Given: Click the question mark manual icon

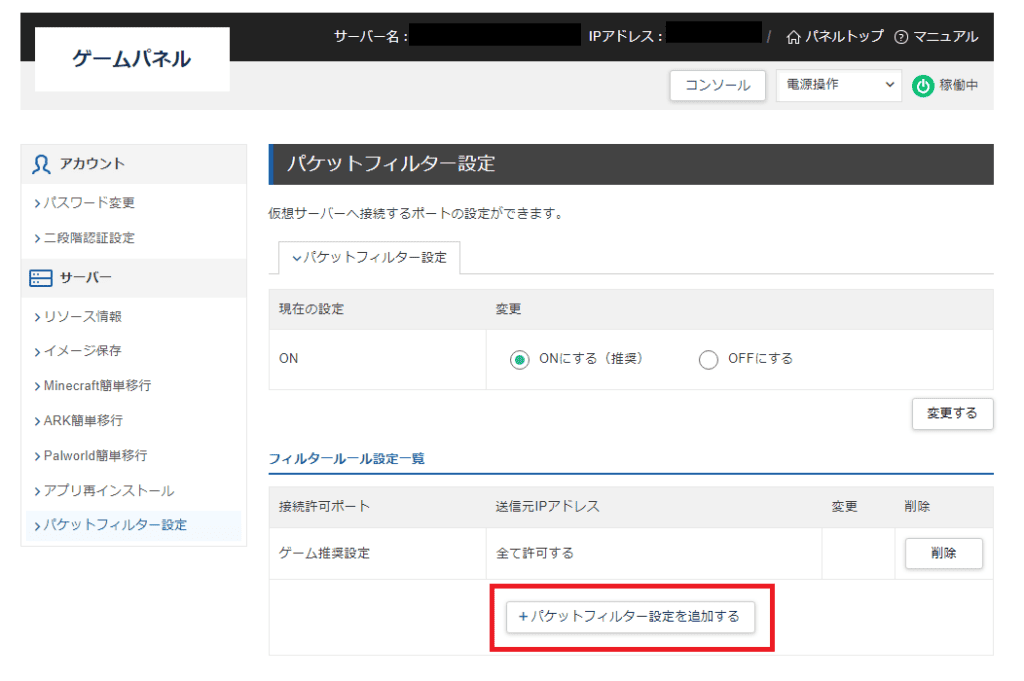Looking at the screenshot, I should [901, 37].
